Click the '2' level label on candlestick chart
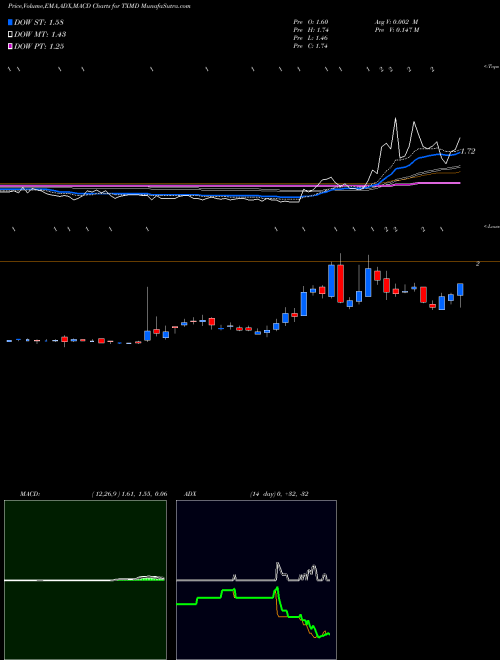 478,264
